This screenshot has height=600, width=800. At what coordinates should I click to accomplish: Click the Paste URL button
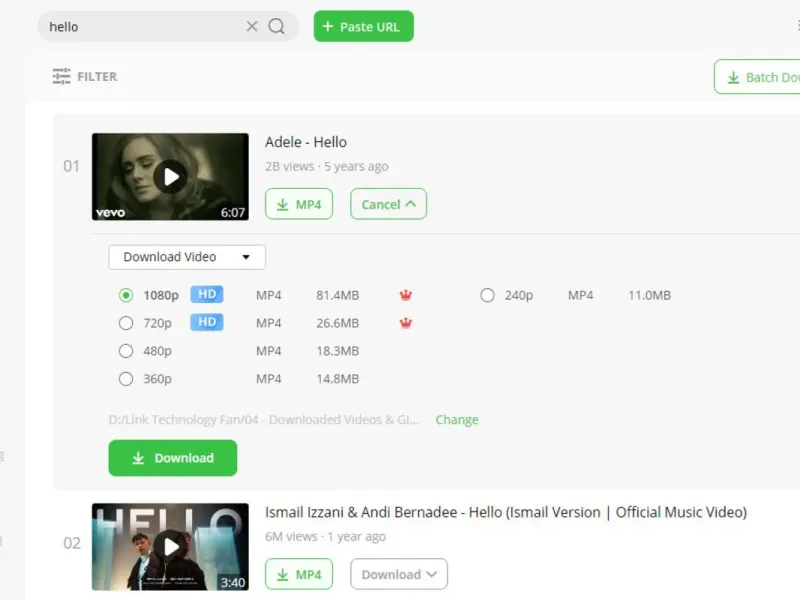[x=364, y=27]
